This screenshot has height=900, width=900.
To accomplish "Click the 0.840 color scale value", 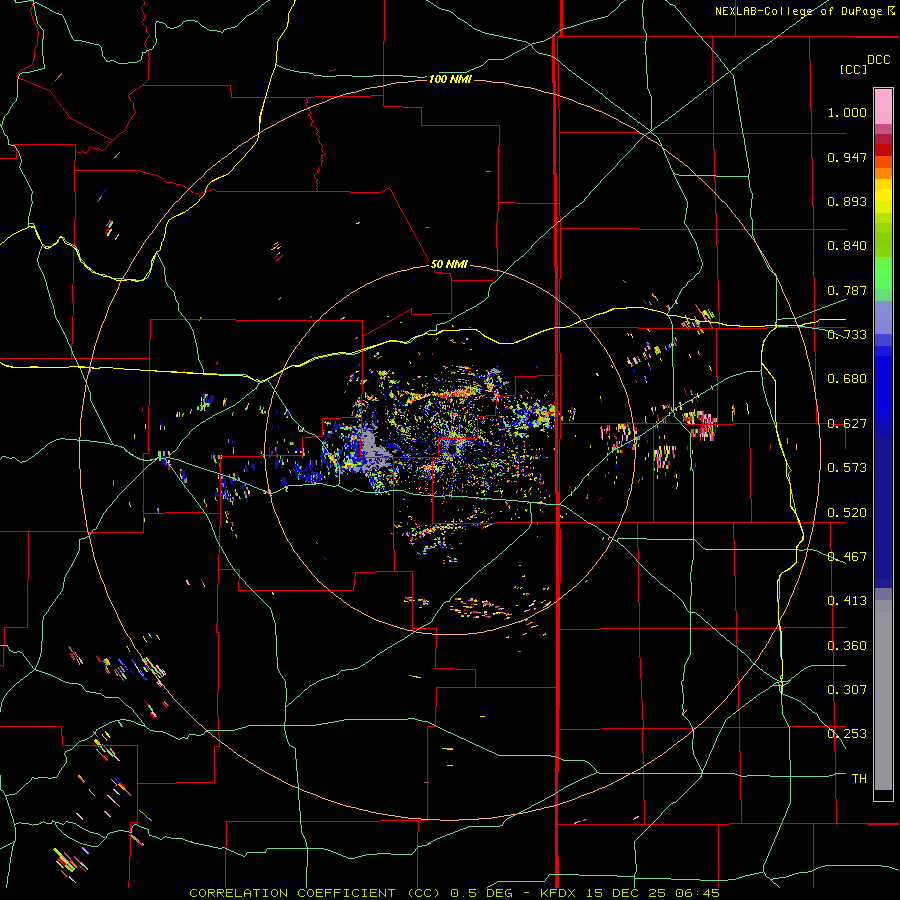I will (847, 246).
